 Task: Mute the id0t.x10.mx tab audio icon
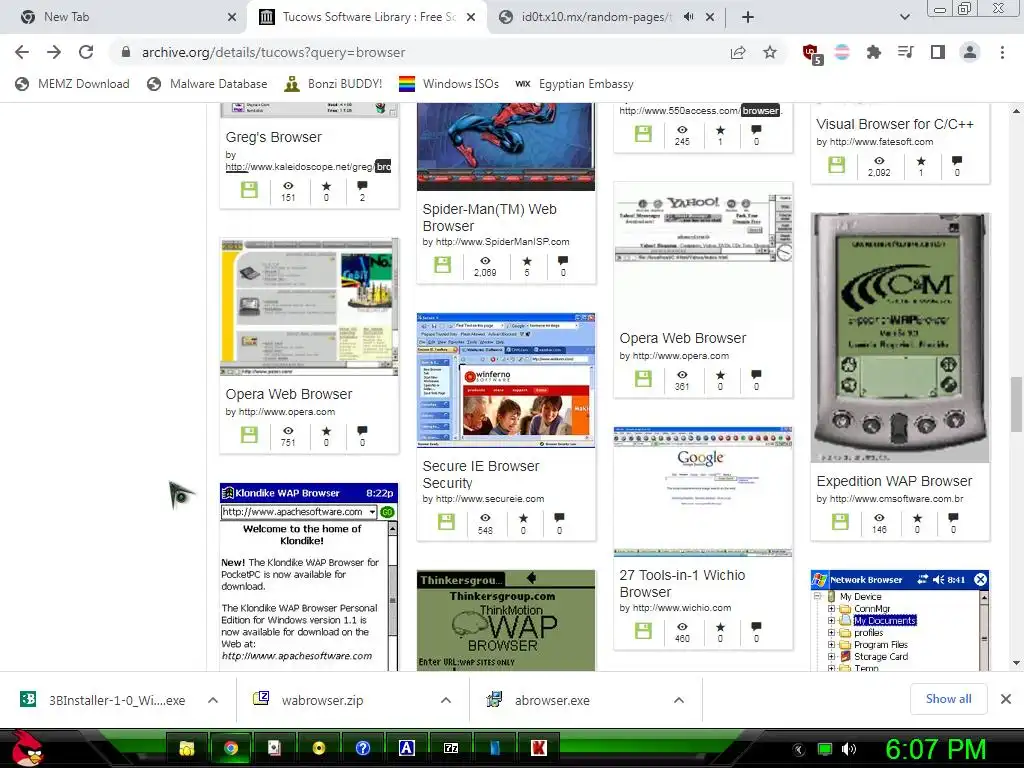click(x=688, y=17)
